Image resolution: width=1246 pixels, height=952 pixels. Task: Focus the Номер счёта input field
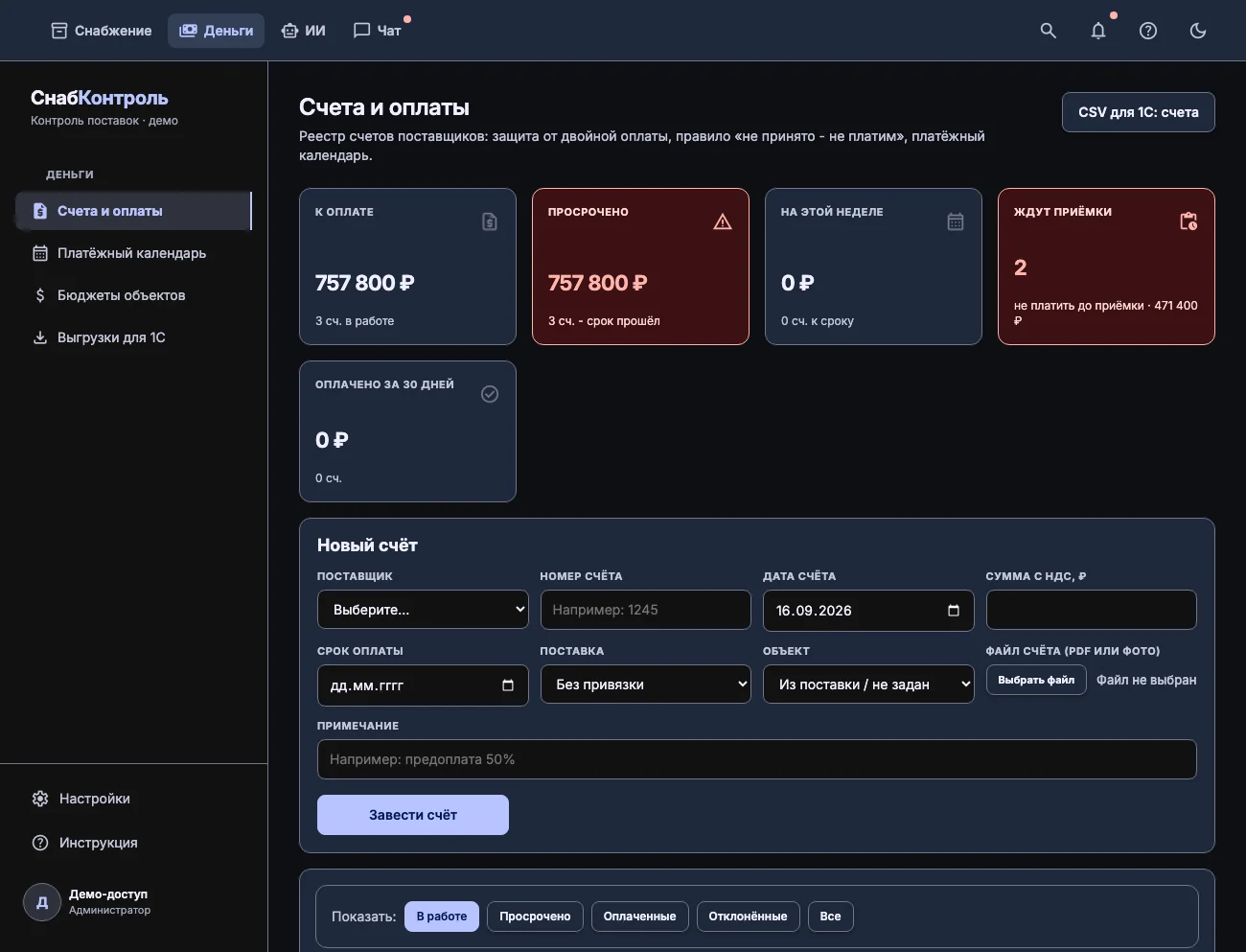click(646, 610)
